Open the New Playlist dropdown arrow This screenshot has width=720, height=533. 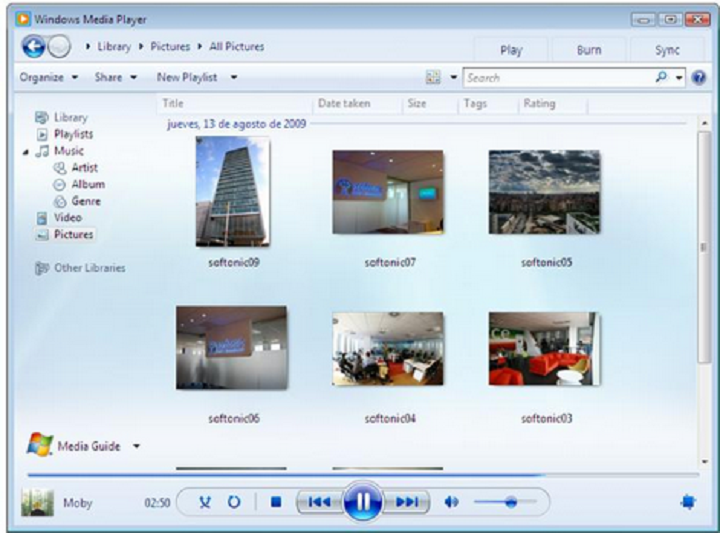(234, 77)
